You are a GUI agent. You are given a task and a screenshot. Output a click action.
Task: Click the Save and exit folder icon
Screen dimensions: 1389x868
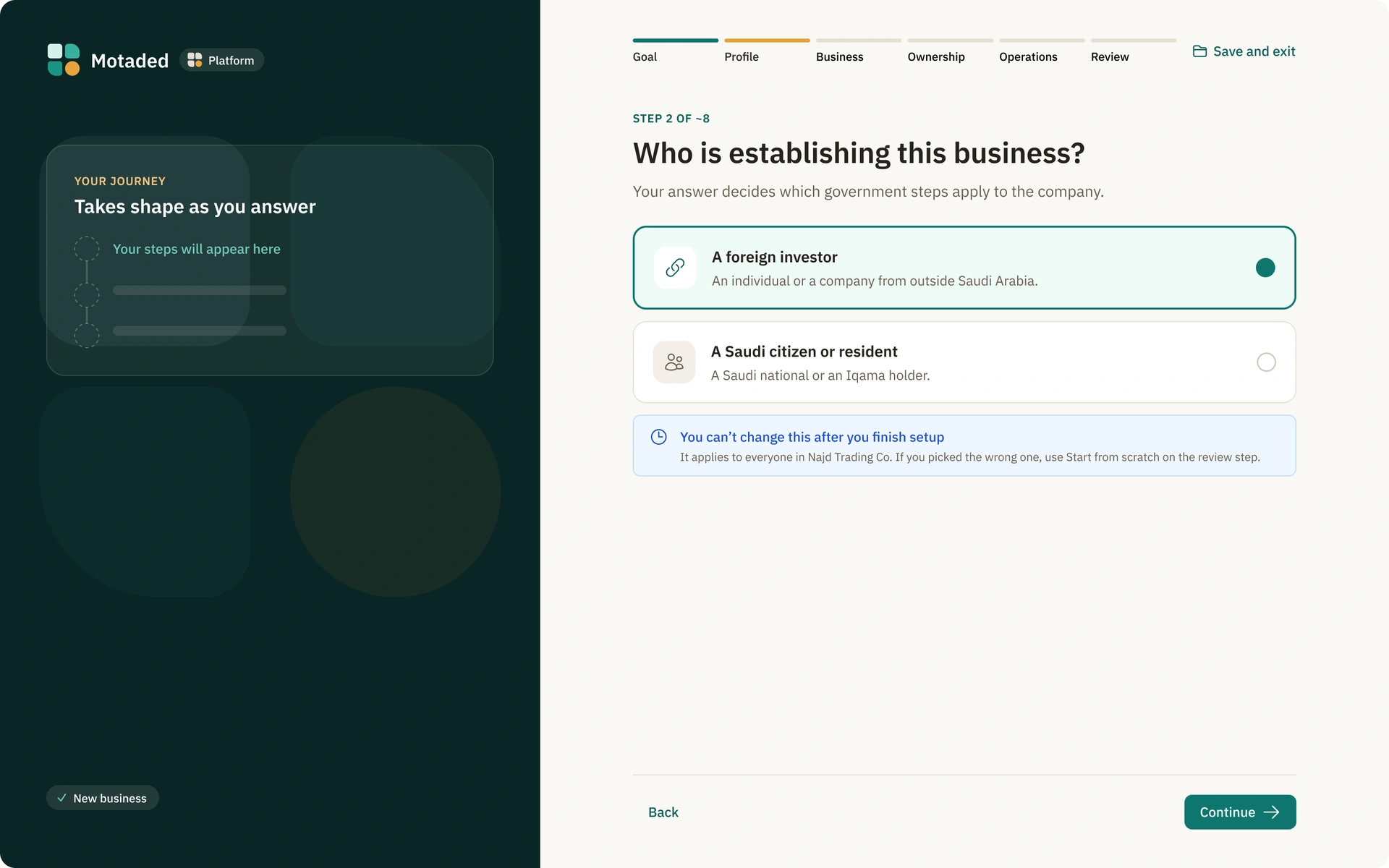pos(1199,51)
